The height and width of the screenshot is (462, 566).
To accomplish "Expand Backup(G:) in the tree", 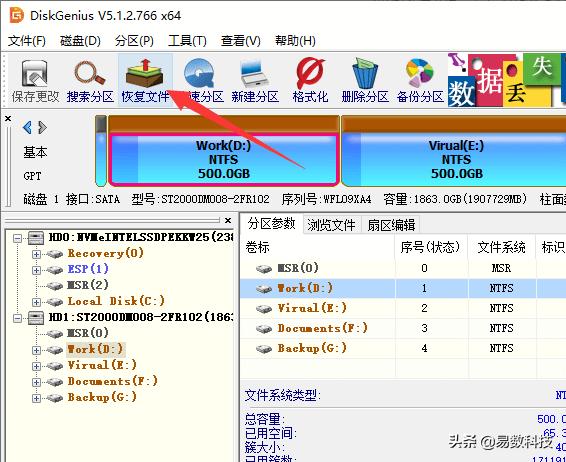I will coord(36,398).
